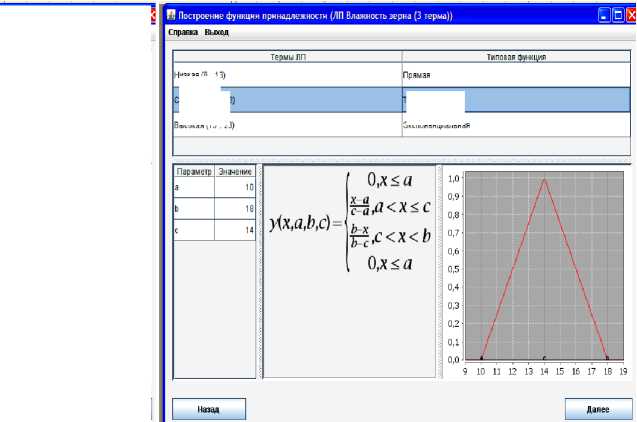Select the parameter c name cell
This screenshot has height=422, width=637.
click(194, 230)
